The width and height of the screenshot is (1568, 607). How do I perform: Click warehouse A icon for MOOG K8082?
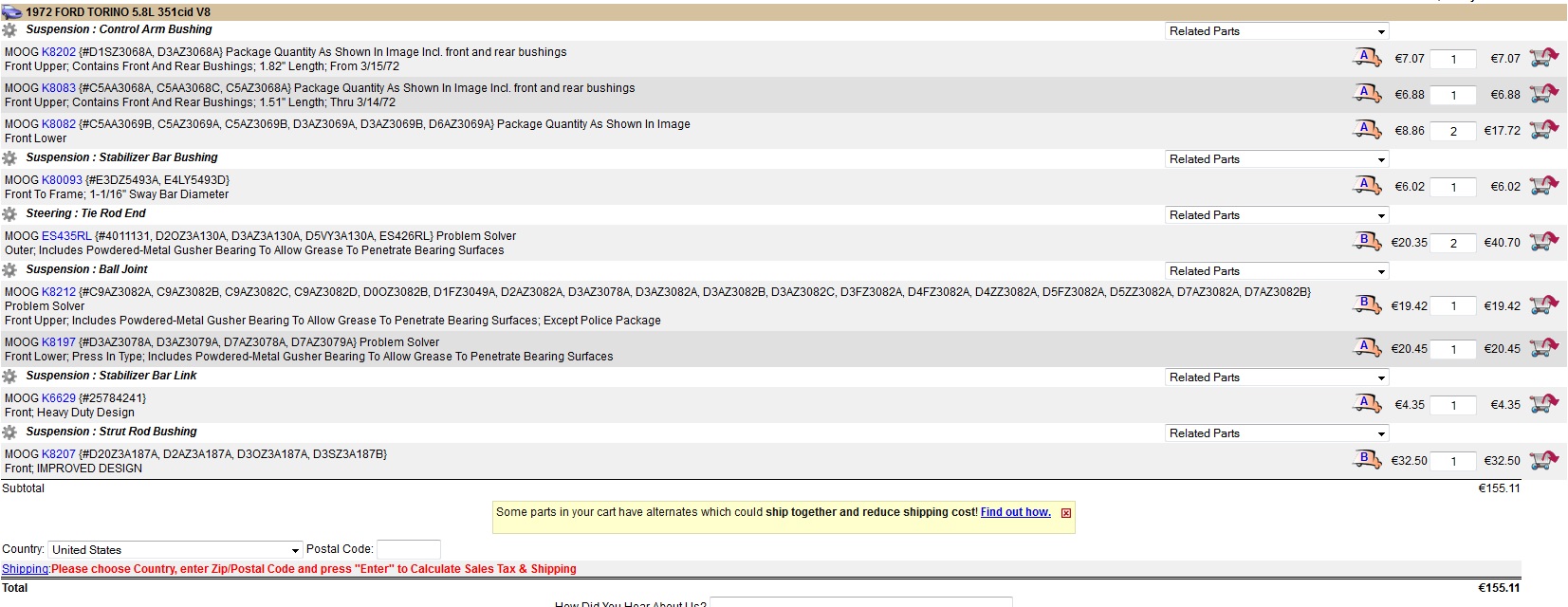point(1366,129)
